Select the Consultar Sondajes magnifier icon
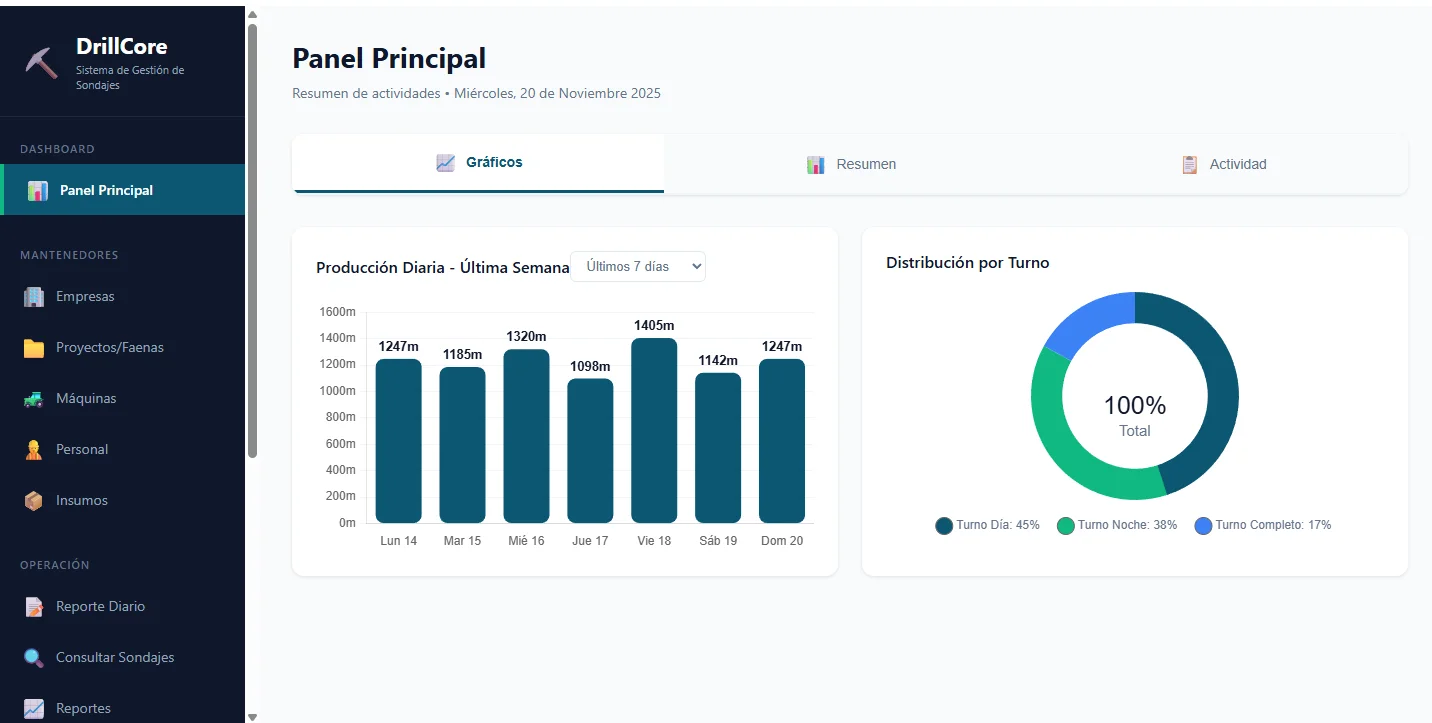This screenshot has width=1432, height=723. (33, 657)
